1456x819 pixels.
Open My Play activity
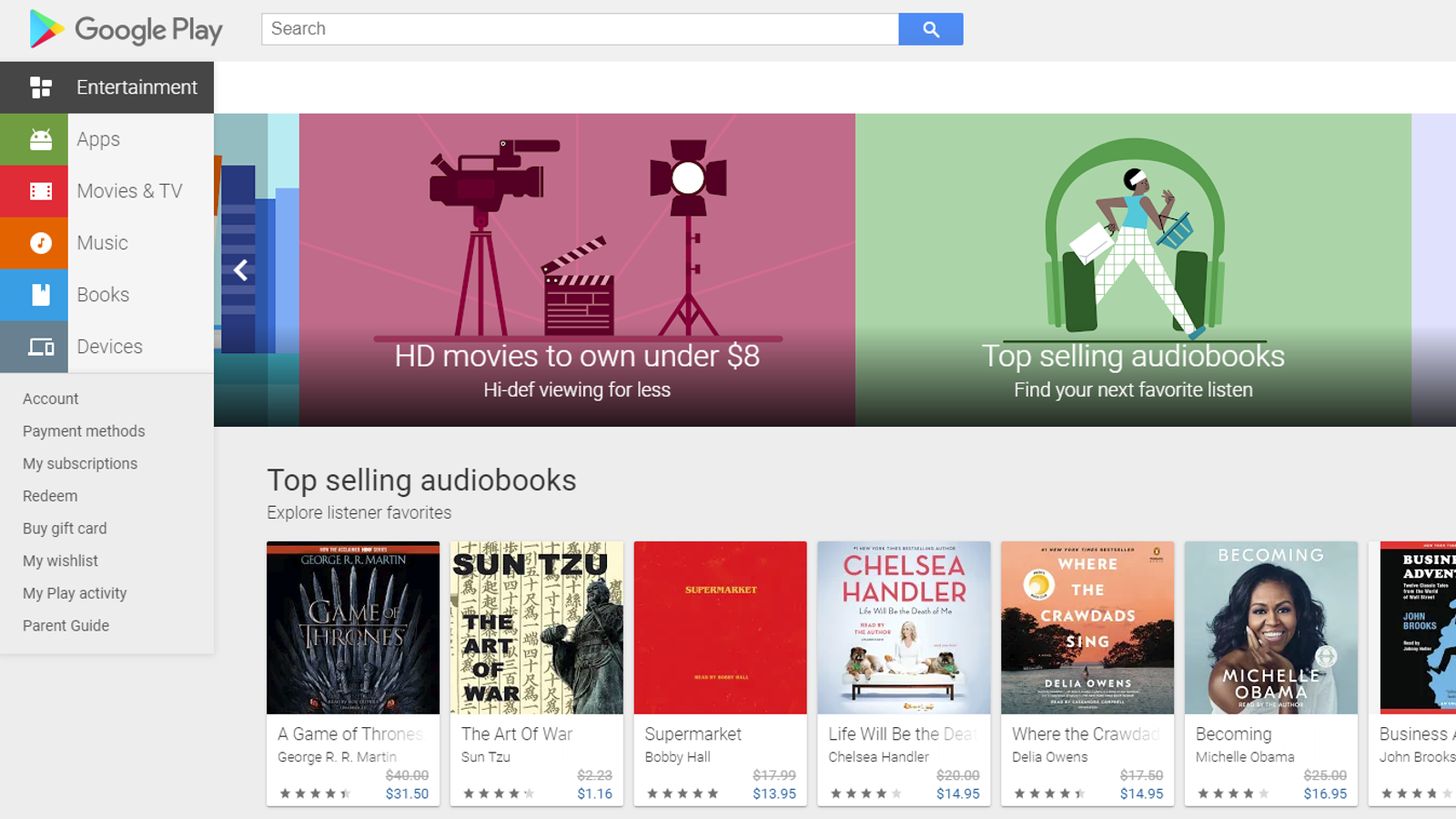pos(75,593)
